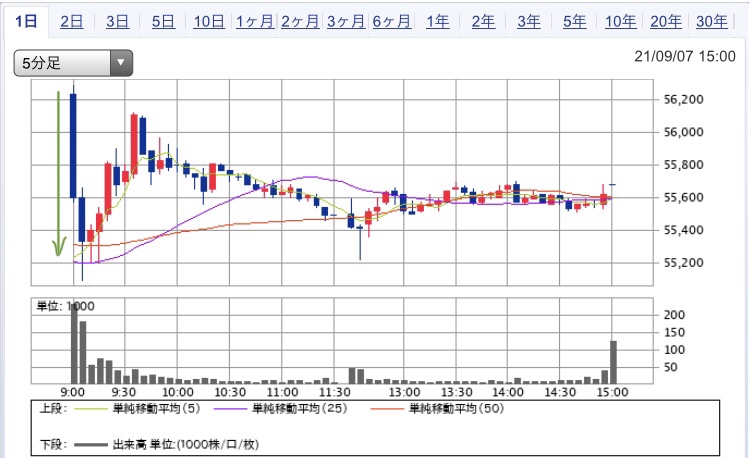Open the 10日 chart range
The image size is (749, 458).
click(x=209, y=21)
